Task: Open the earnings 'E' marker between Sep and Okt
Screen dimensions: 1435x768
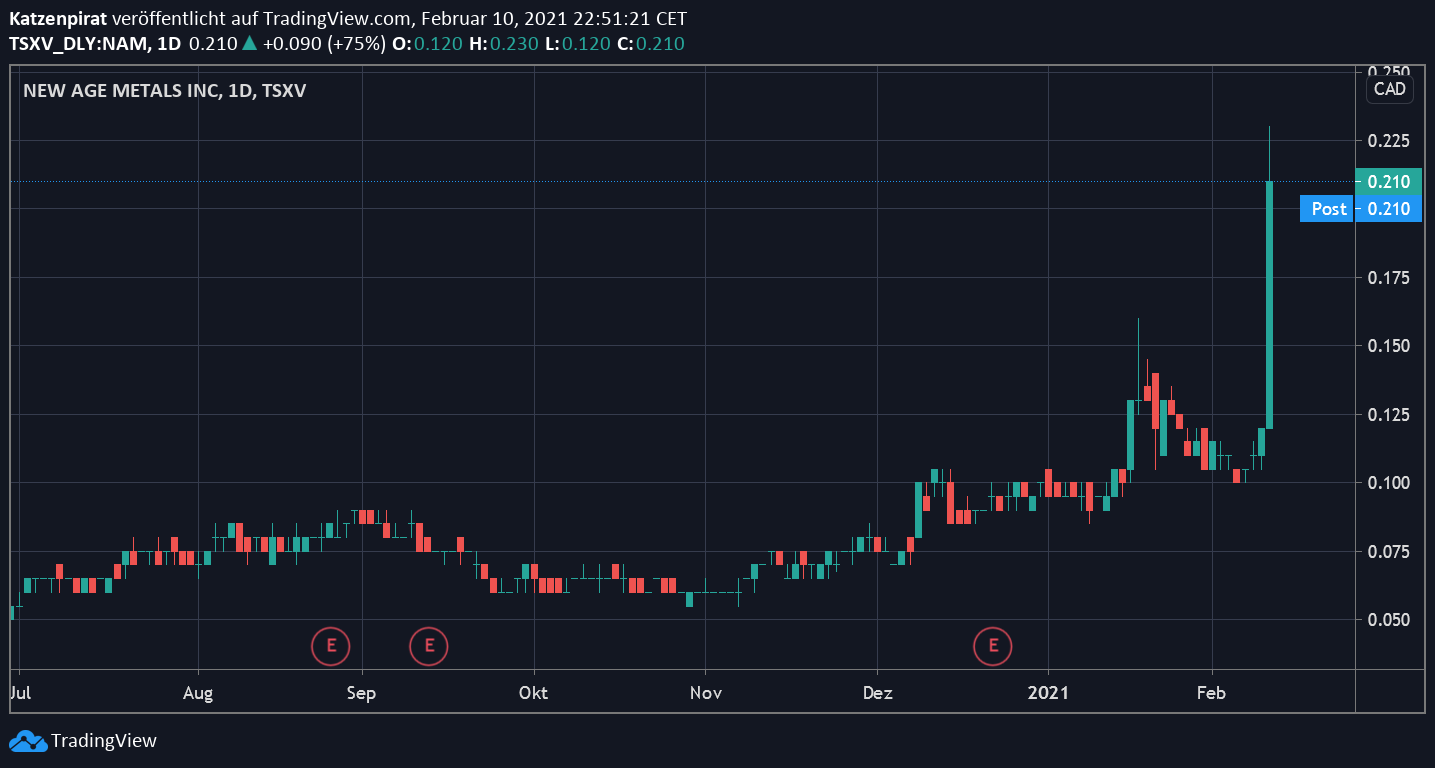Action: [429, 645]
